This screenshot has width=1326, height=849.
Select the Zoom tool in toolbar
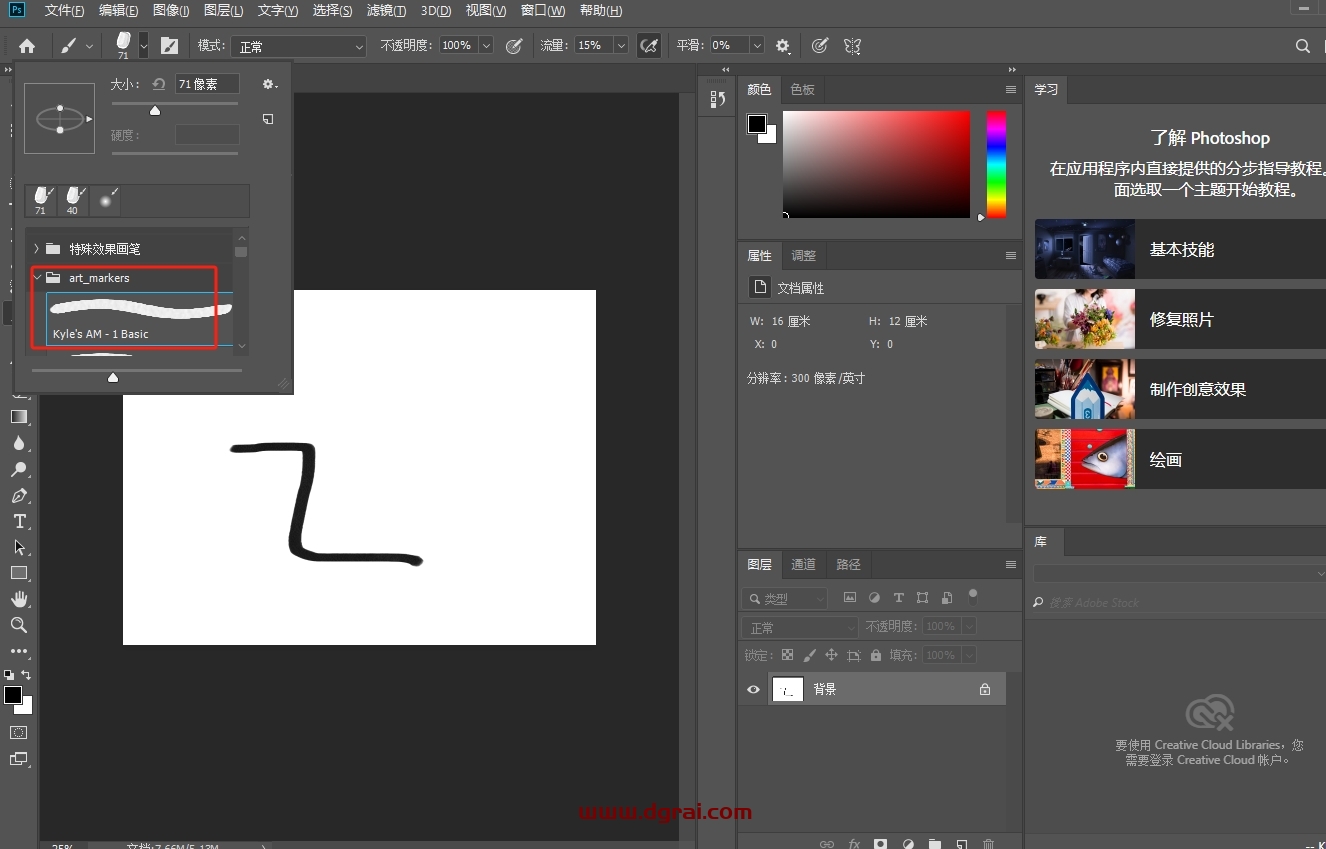click(x=19, y=625)
